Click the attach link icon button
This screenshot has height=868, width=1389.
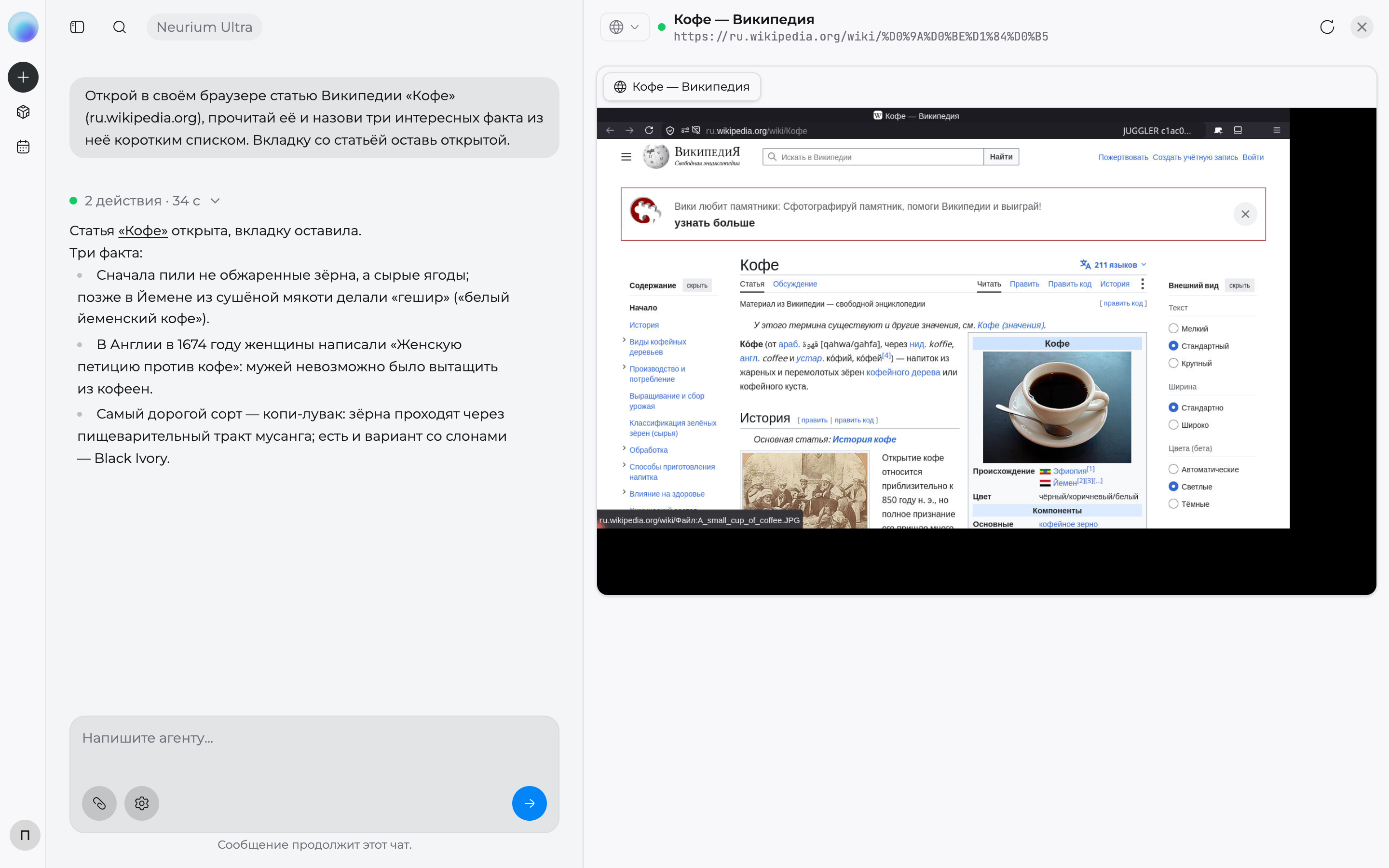pos(99,803)
